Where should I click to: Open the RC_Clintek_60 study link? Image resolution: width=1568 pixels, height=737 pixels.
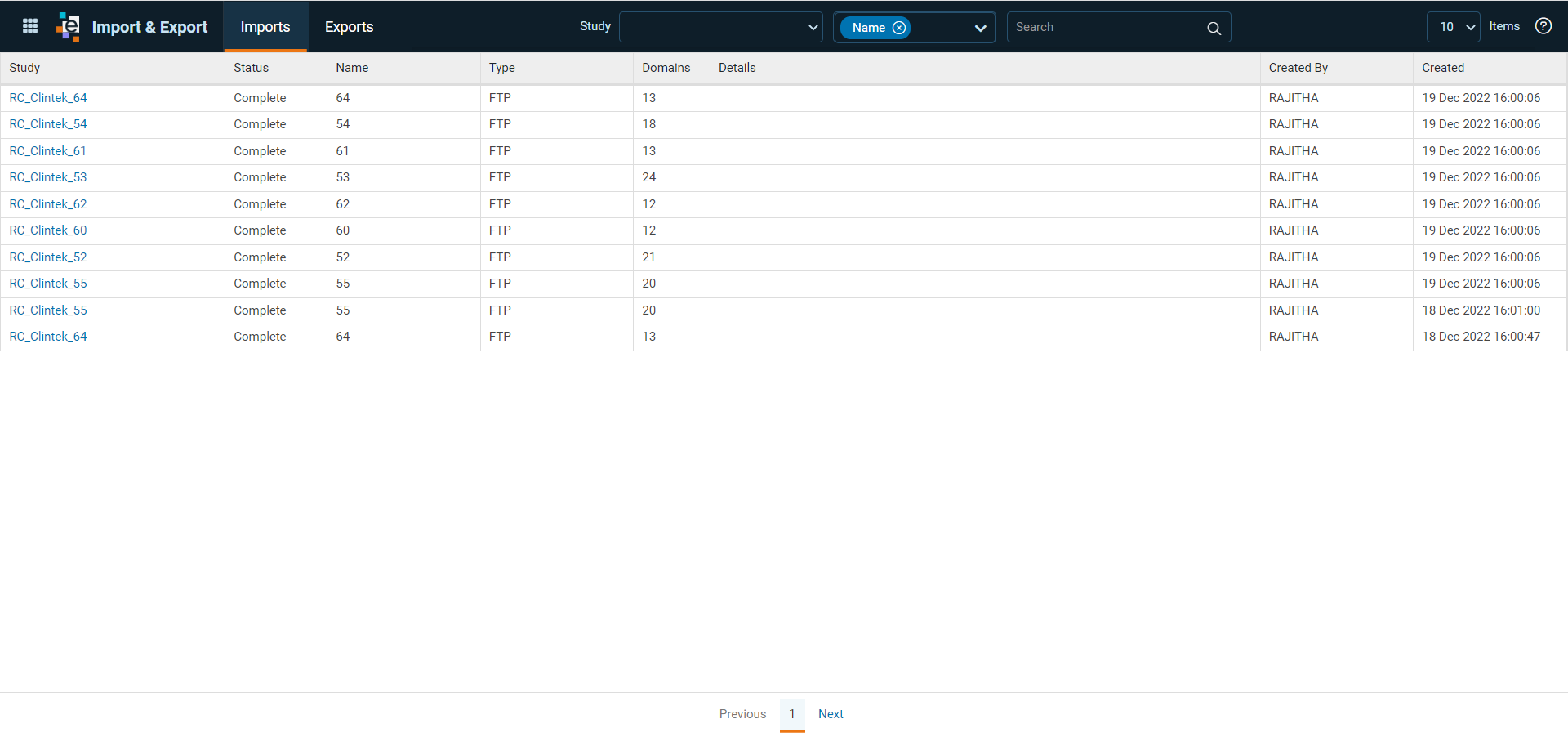[x=48, y=230]
